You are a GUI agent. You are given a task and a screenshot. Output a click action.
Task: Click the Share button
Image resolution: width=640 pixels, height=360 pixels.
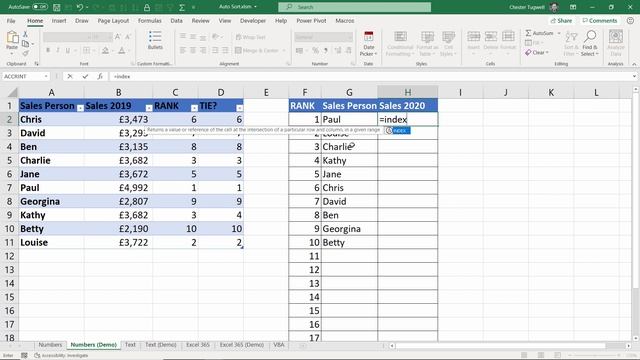click(561, 20)
